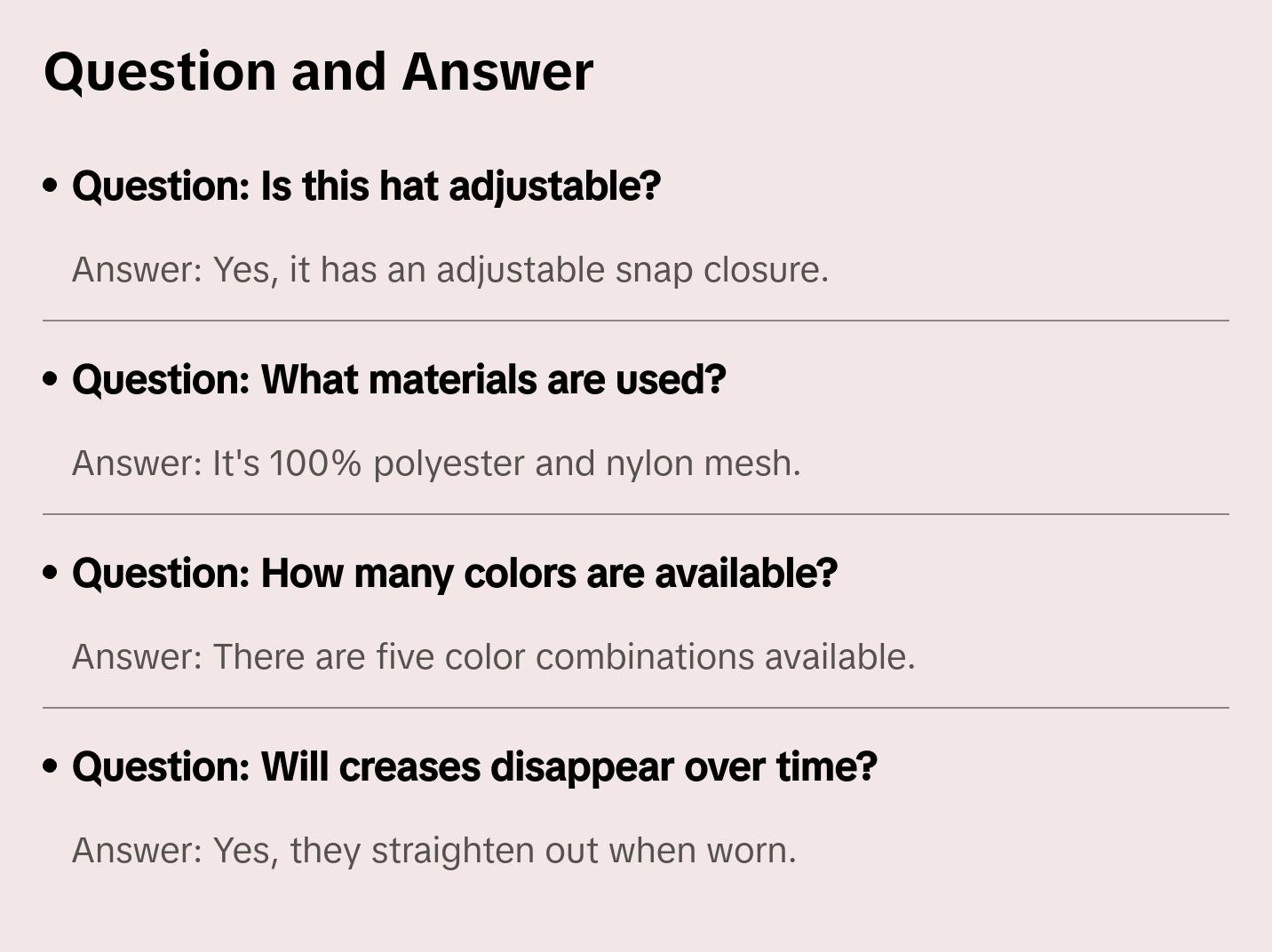Viewport: 1272px width, 952px height.
Task: Click the word "Answer" in the page heading
Action: click(x=497, y=72)
